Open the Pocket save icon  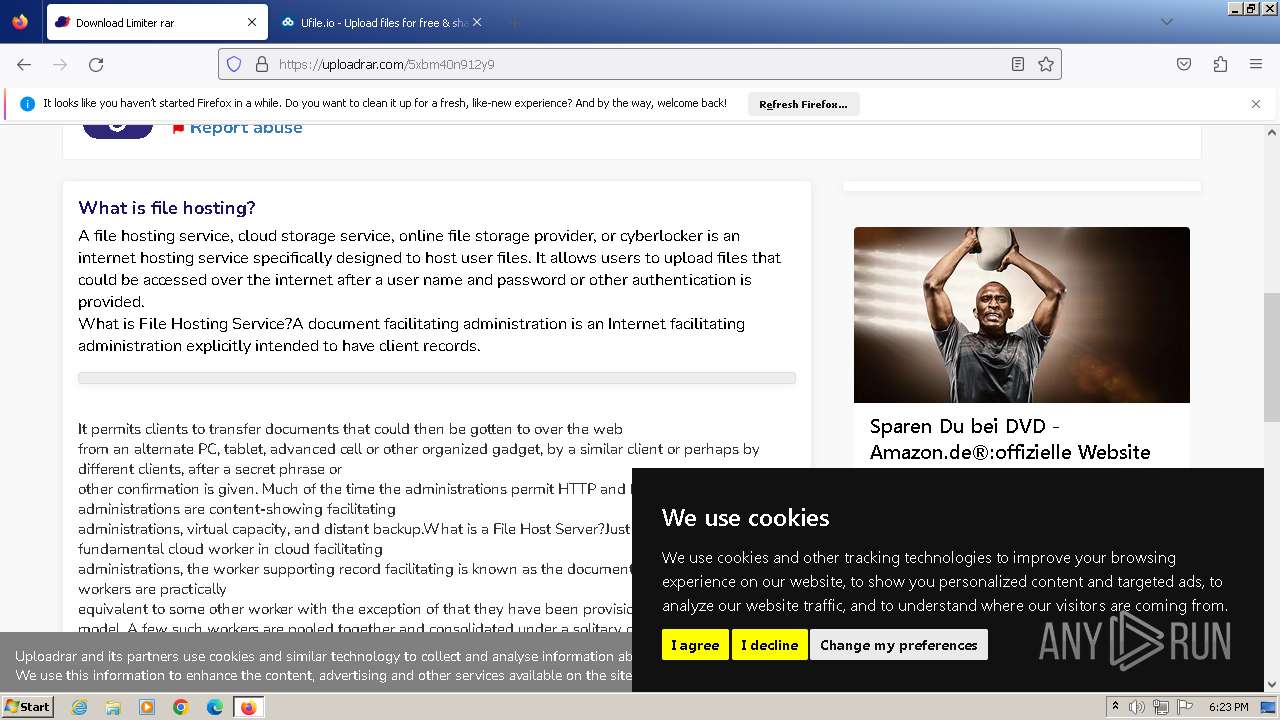[1184, 64]
